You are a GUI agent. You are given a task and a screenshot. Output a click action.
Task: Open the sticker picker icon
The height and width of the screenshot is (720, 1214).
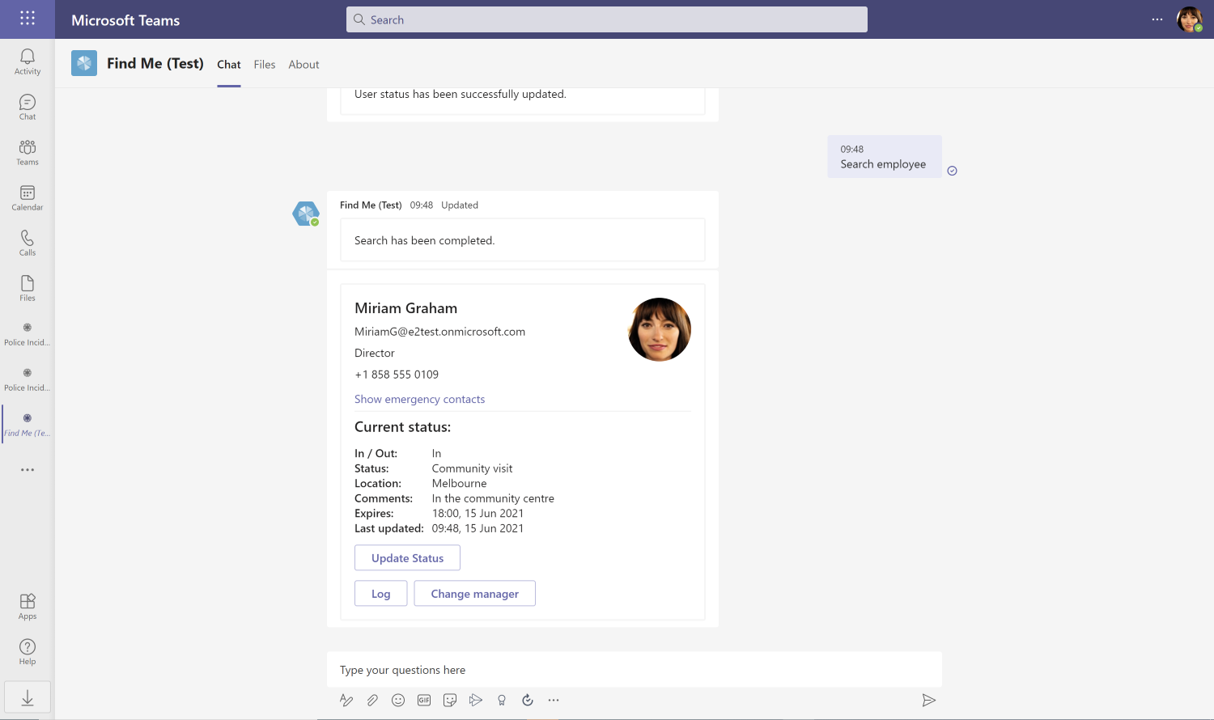(x=450, y=700)
